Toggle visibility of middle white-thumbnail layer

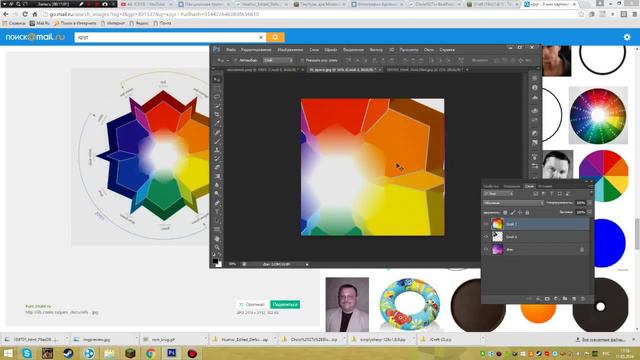[486, 236]
